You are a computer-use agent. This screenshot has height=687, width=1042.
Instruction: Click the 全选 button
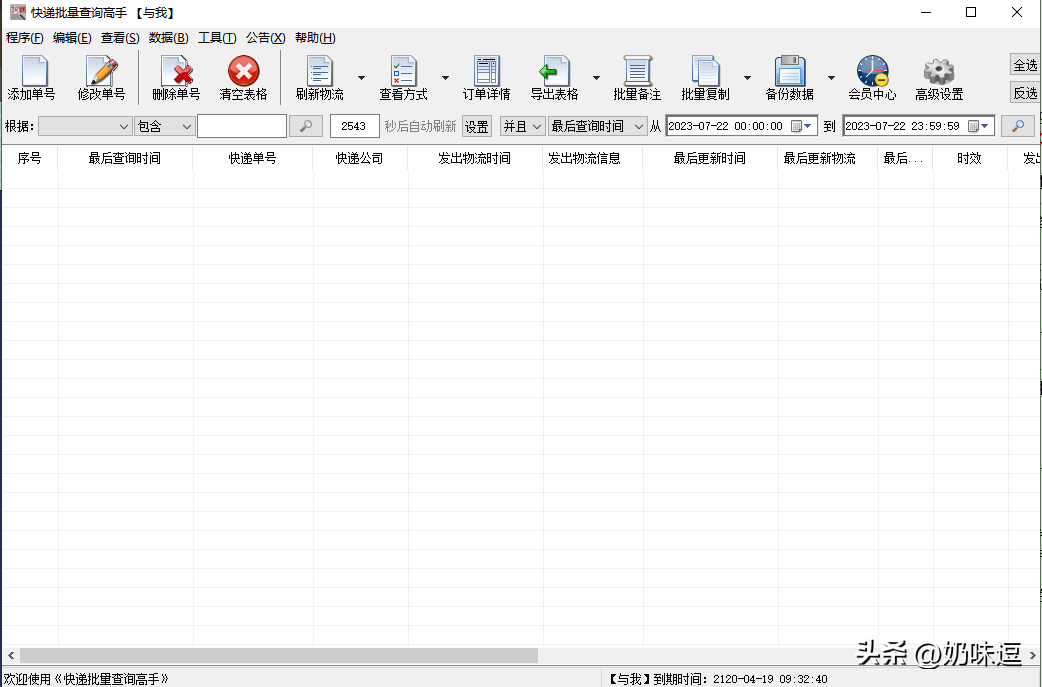click(x=1025, y=65)
